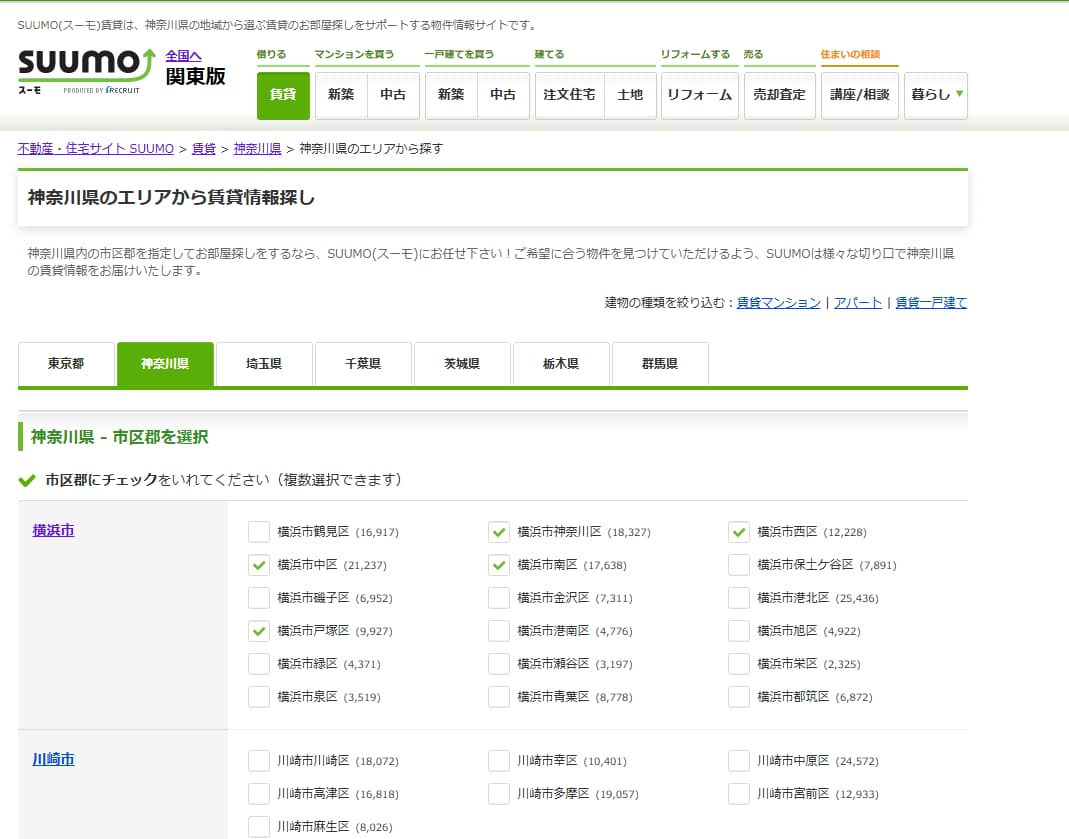Open the 横浜市 city link

pos(53,530)
